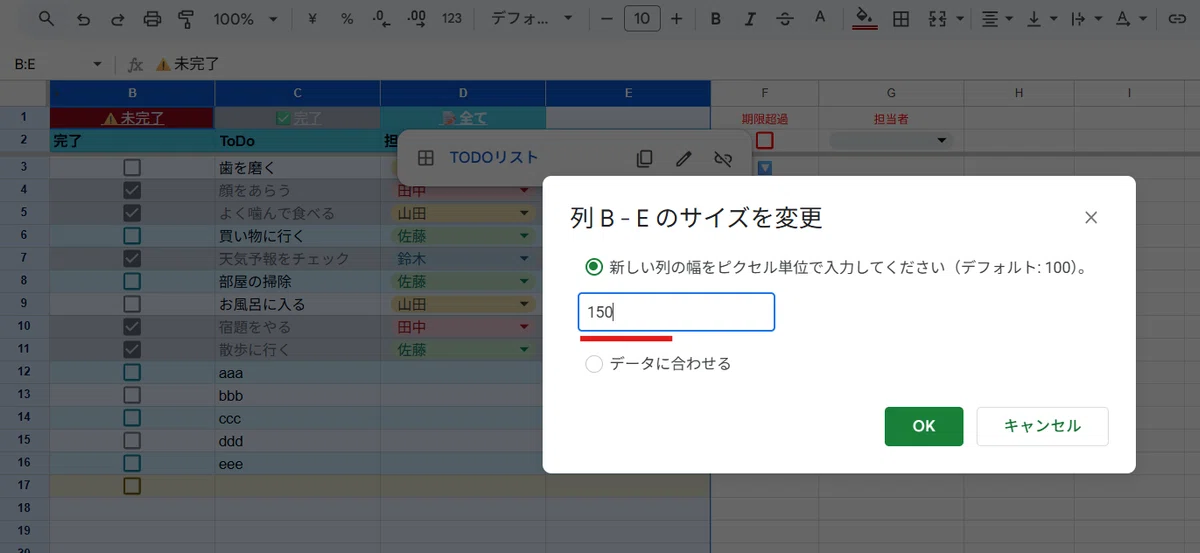Image resolution: width=1200 pixels, height=553 pixels.
Task: Decrease decimal places
Action: (x=381, y=18)
